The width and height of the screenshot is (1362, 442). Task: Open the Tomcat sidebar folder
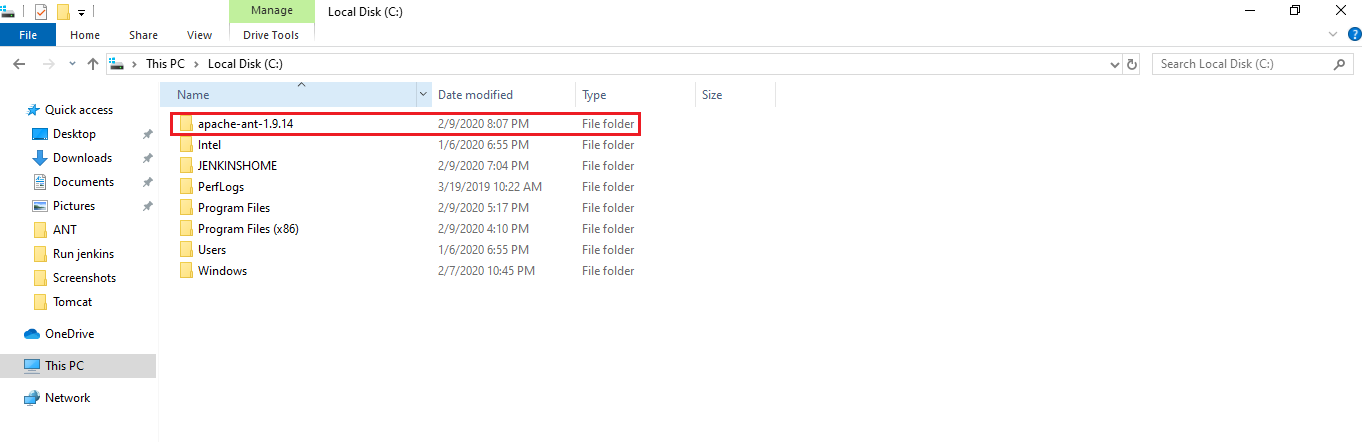[x=72, y=302]
